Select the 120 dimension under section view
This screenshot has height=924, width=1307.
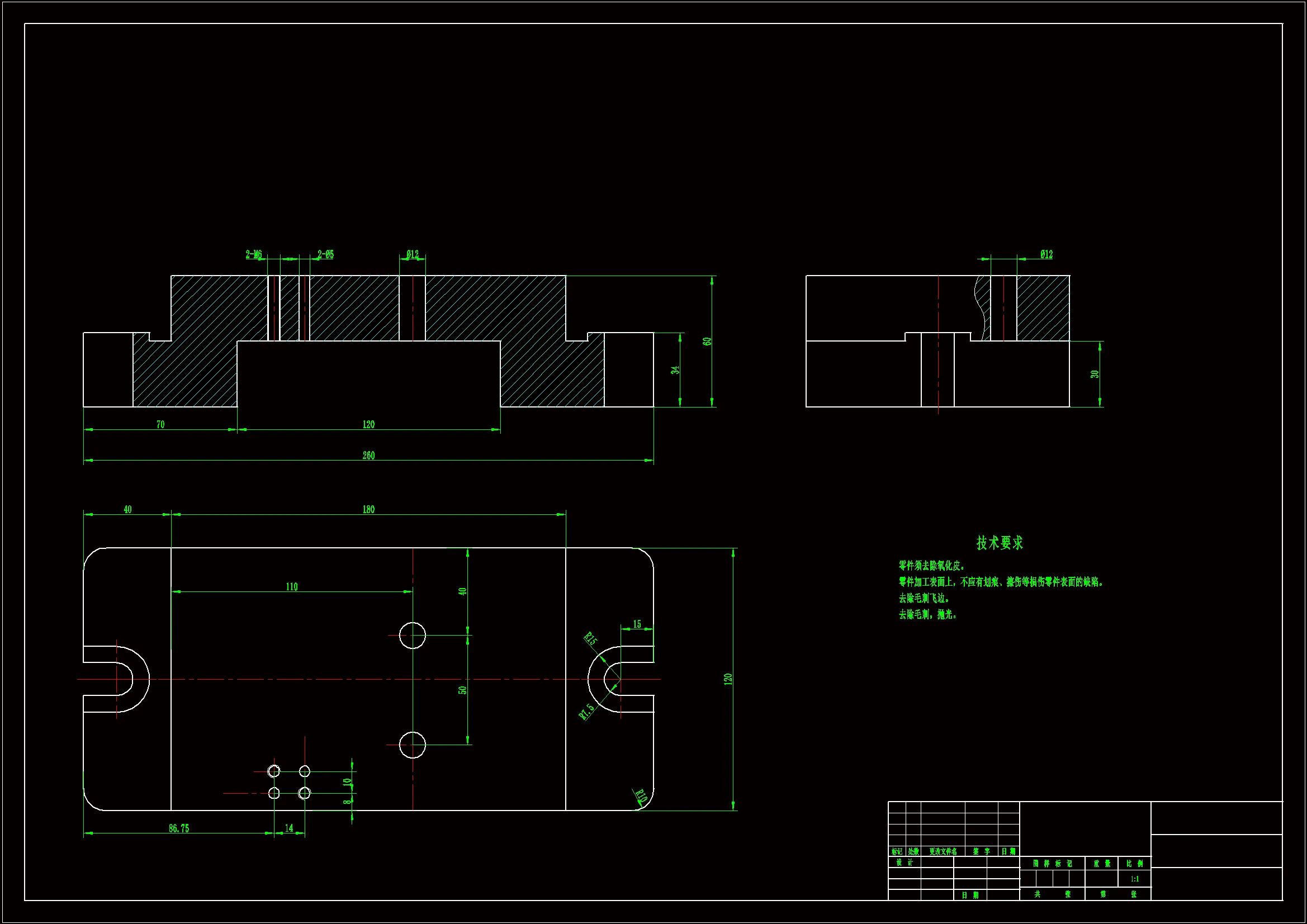(368, 425)
